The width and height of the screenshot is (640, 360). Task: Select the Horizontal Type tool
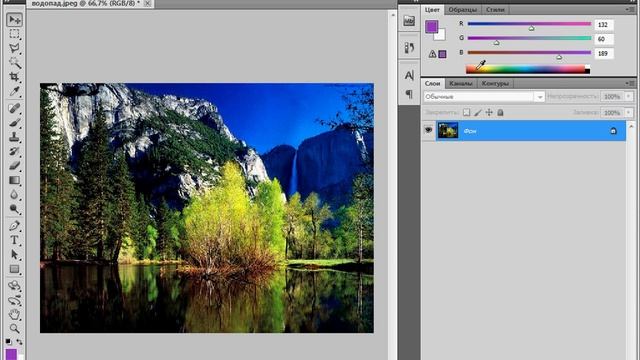[14, 240]
